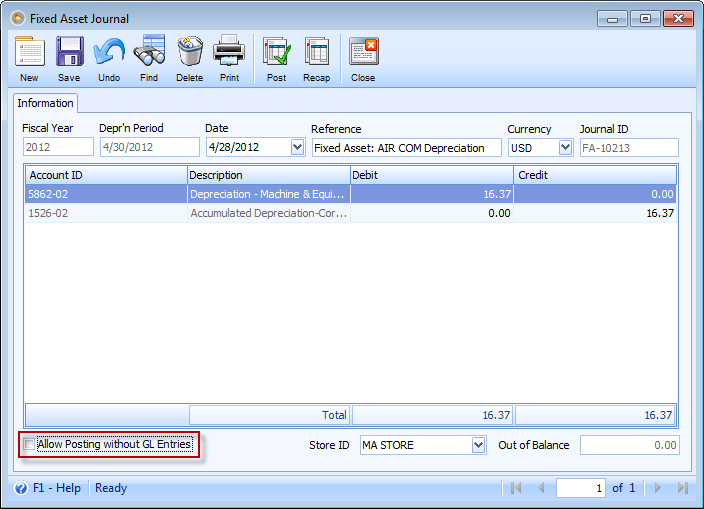This screenshot has height=509, width=704.
Task: Go to last record navigation arrow
Action: (x=682, y=487)
